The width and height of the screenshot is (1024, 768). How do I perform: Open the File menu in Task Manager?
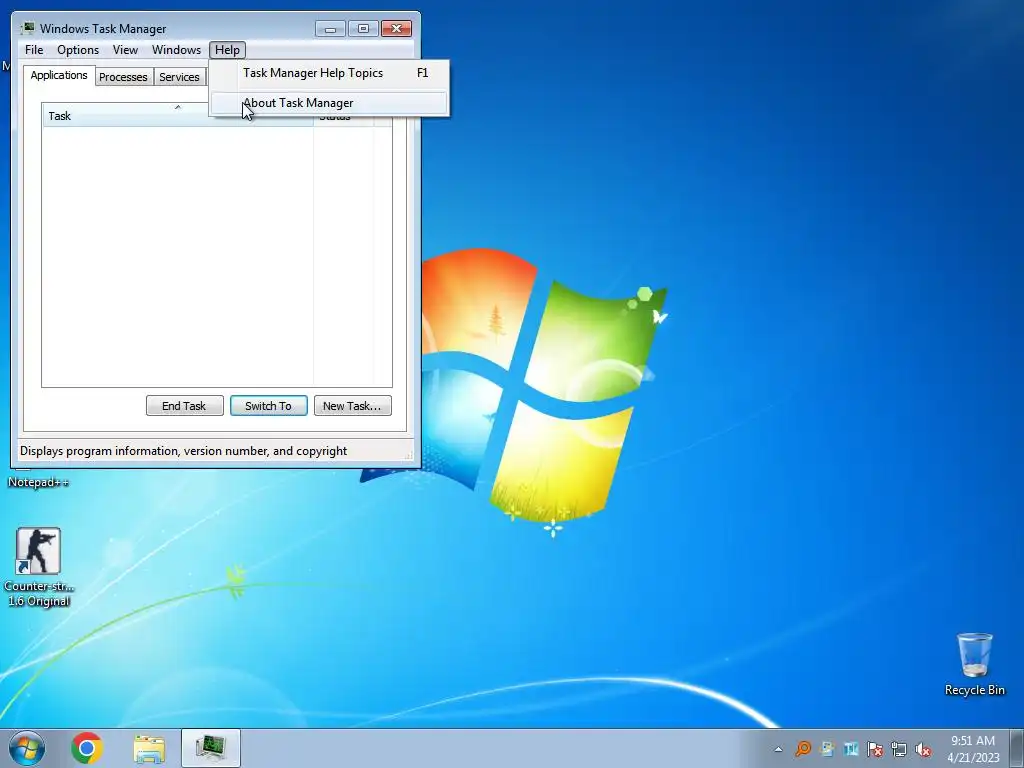click(x=34, y=50)
